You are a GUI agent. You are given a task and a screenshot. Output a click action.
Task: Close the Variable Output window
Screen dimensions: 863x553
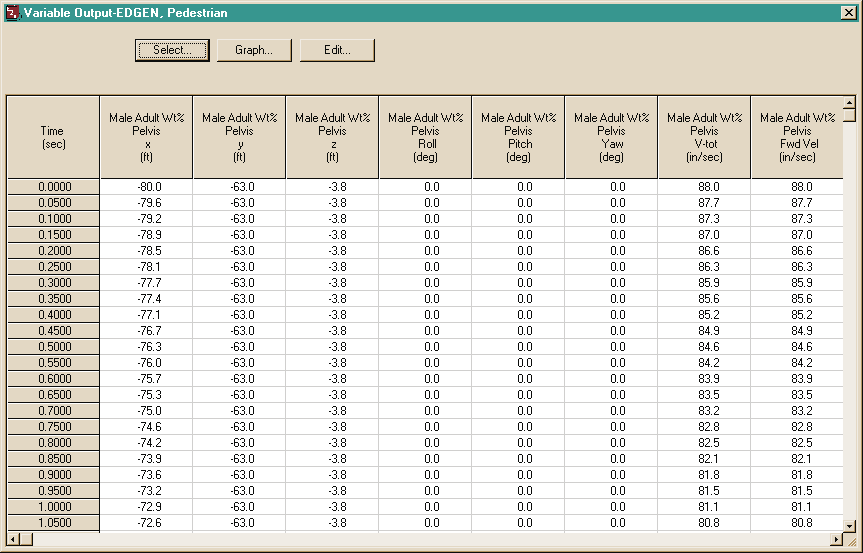849,13
